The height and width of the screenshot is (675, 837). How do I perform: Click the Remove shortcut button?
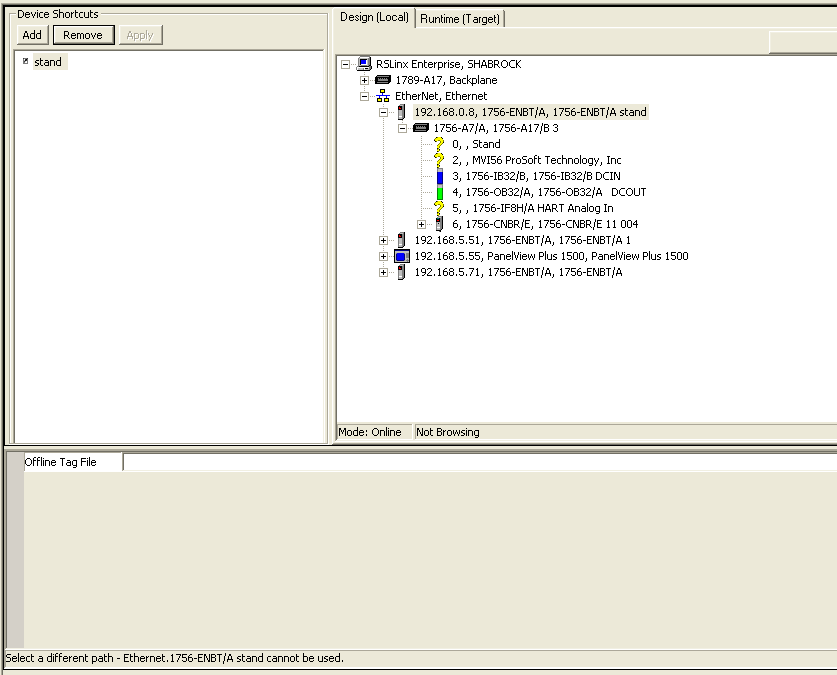point(83,35)
